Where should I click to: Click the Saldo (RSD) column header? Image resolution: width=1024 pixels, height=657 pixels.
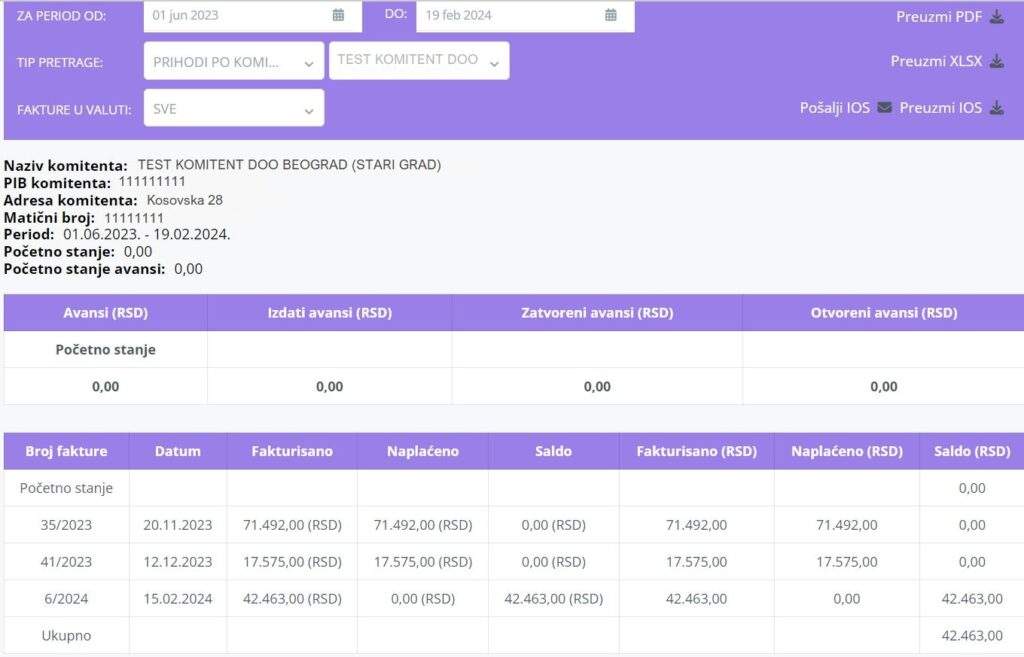click(972, 451)
